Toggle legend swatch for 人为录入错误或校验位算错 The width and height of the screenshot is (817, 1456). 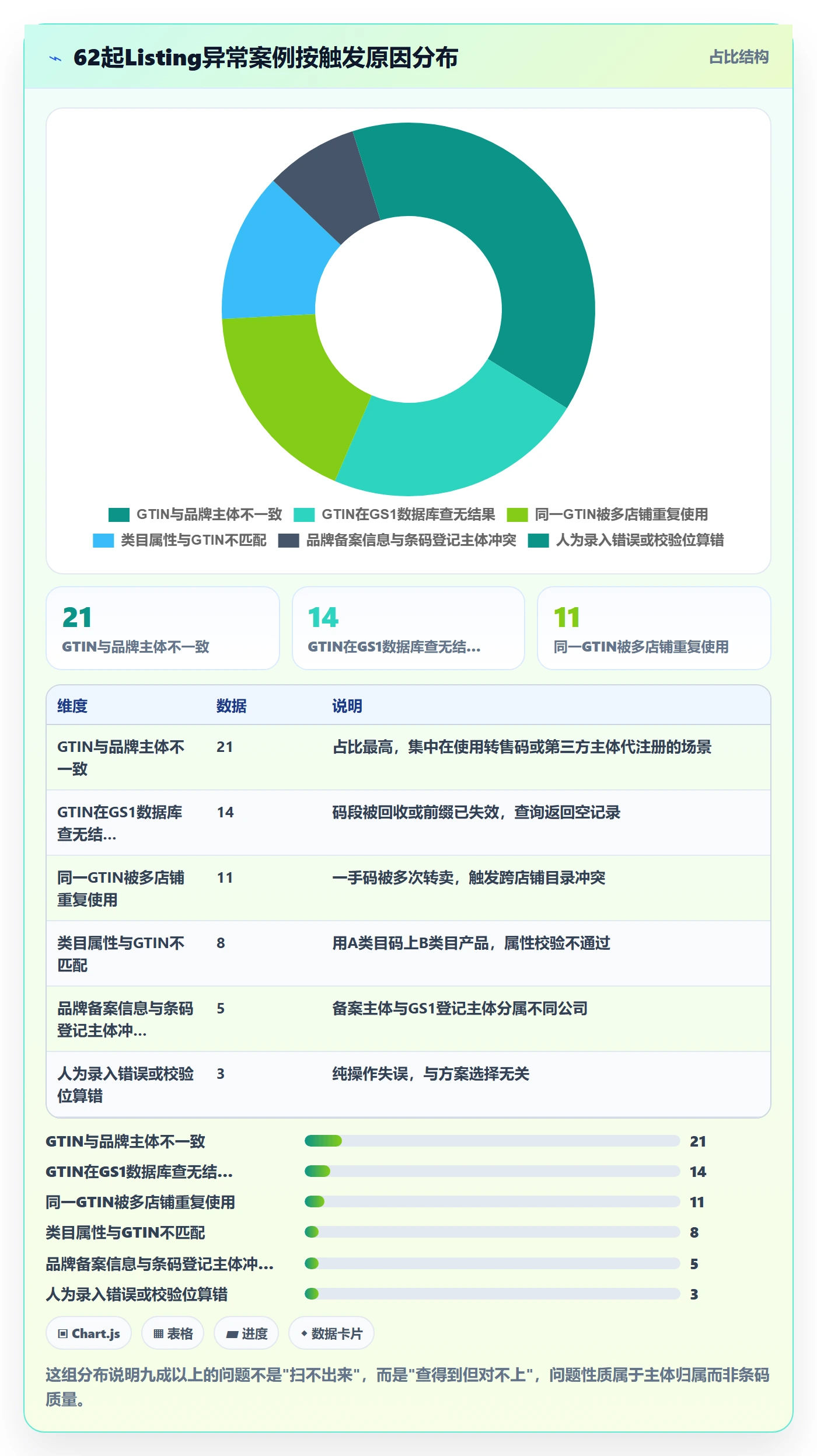[538, 541]
